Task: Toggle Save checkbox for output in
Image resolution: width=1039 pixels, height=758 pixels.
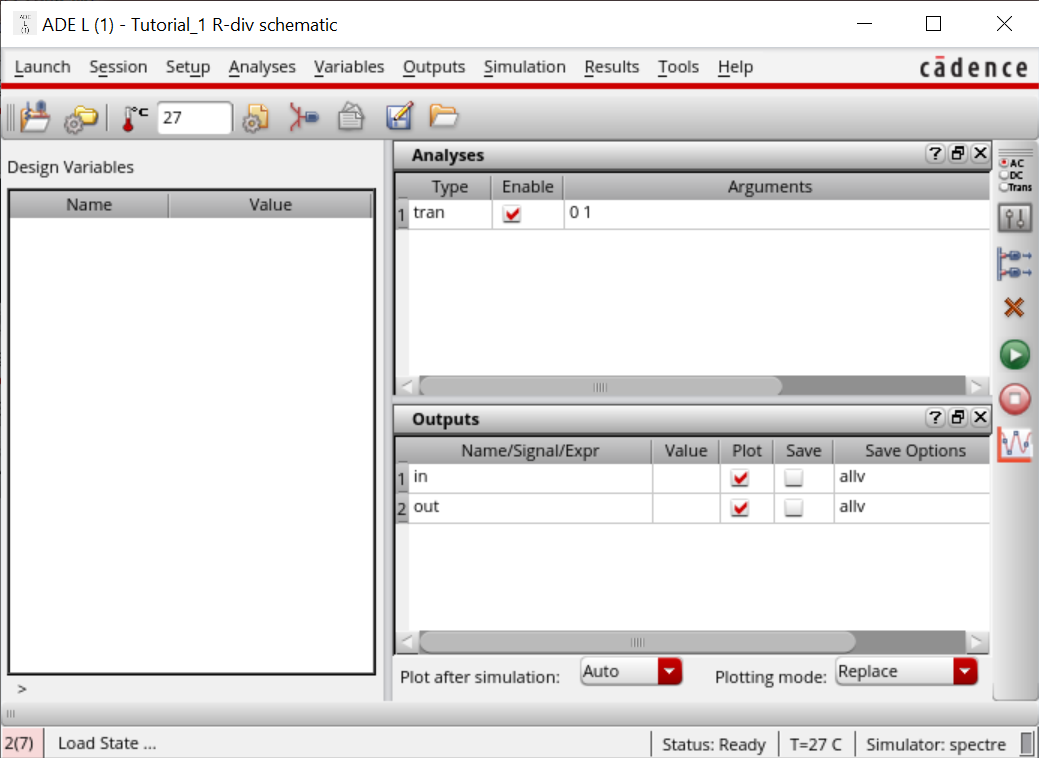Action: tap(793, 478)
